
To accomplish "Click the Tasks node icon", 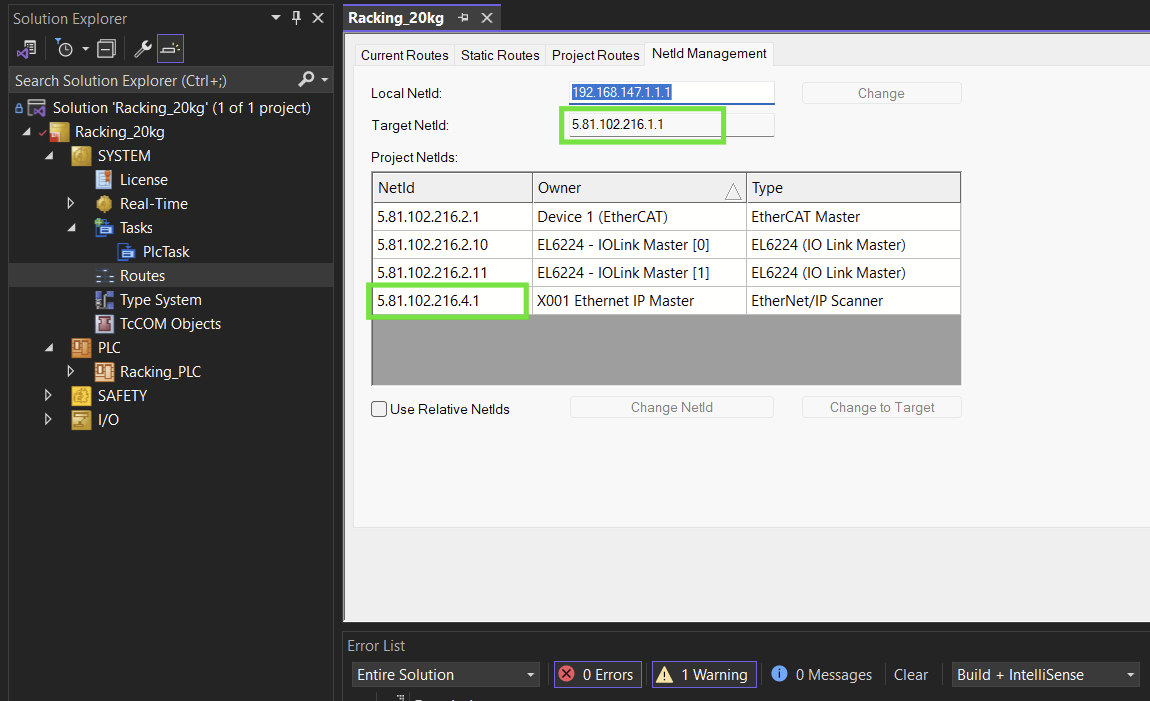I will coord(103,228).
